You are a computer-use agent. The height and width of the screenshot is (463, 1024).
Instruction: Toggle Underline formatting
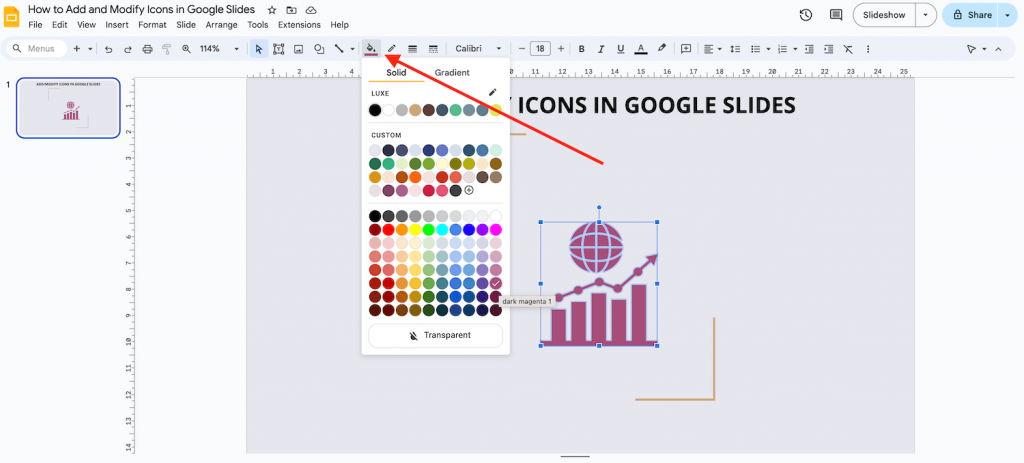620,49
